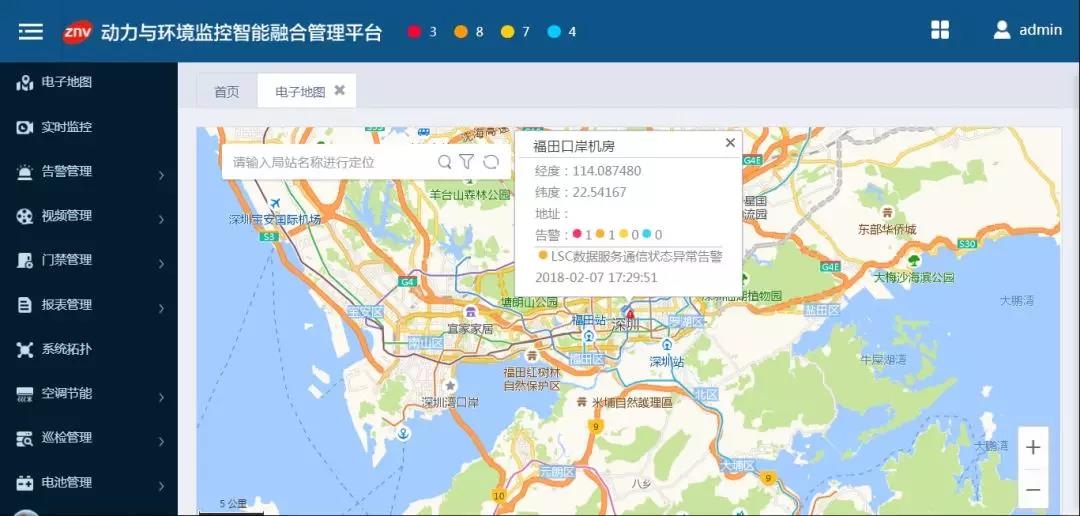The height and width of the screenshot is (516, 1080).
Task: Expand the 告警管理 submenu arrow
Action: tap(161, 175)
